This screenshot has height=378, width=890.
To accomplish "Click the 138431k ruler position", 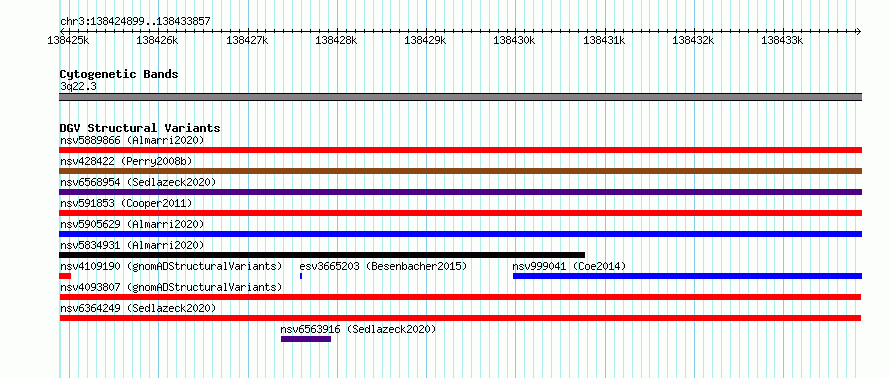I will coord(604,40).
